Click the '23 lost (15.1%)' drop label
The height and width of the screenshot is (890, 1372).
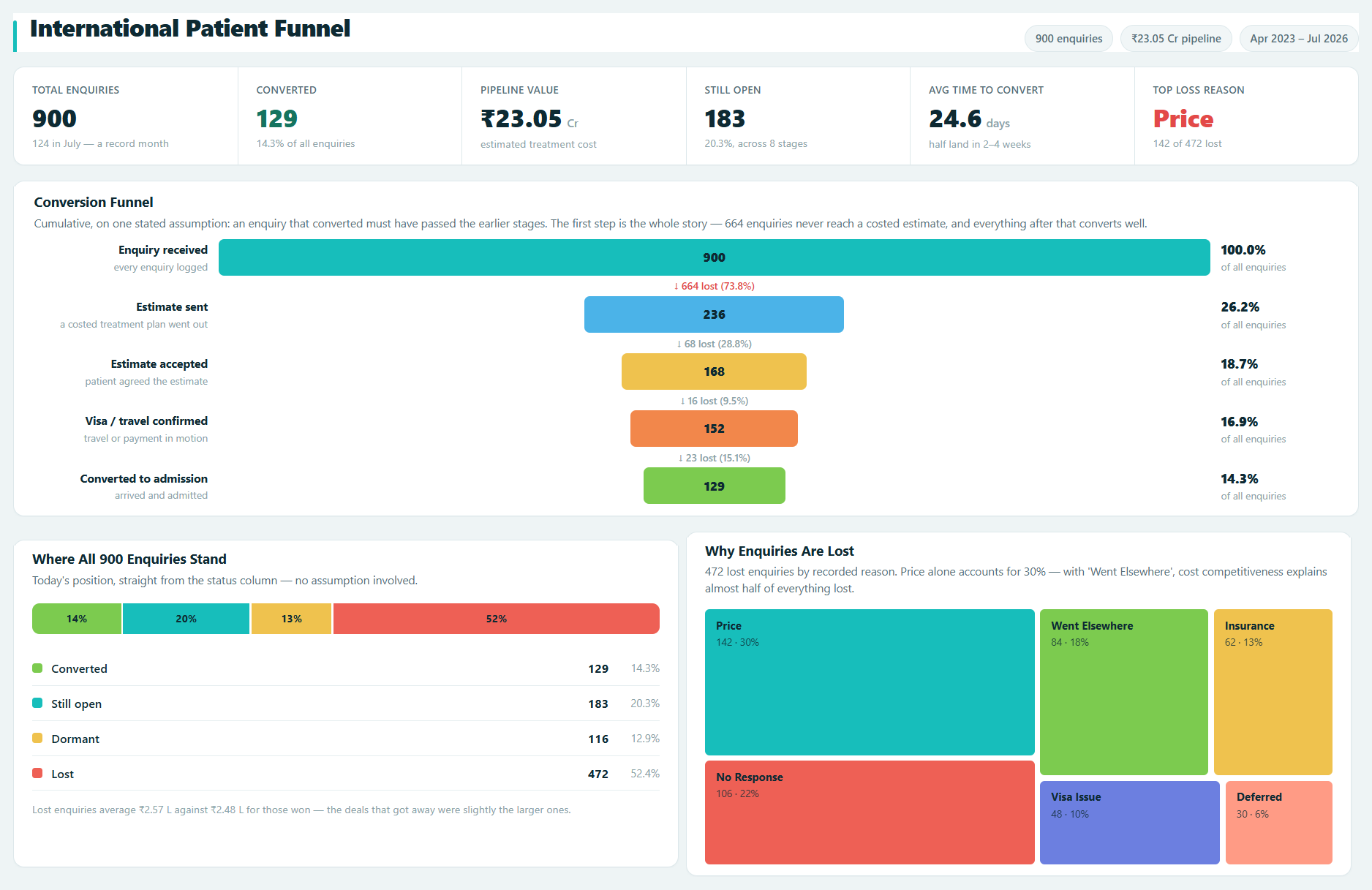[x=715, y=458]
